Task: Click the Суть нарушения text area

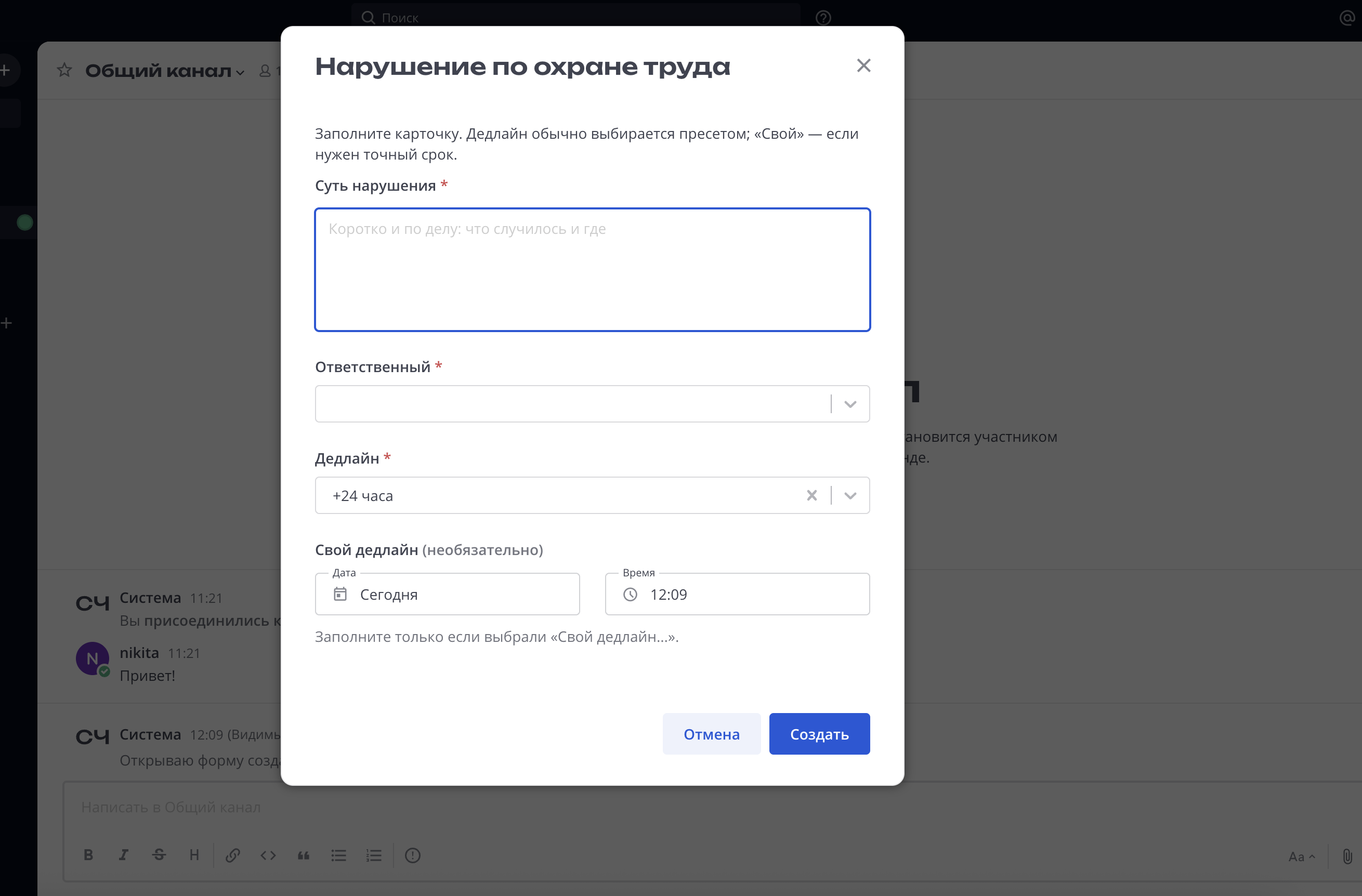Action: [x=592, y=269]
